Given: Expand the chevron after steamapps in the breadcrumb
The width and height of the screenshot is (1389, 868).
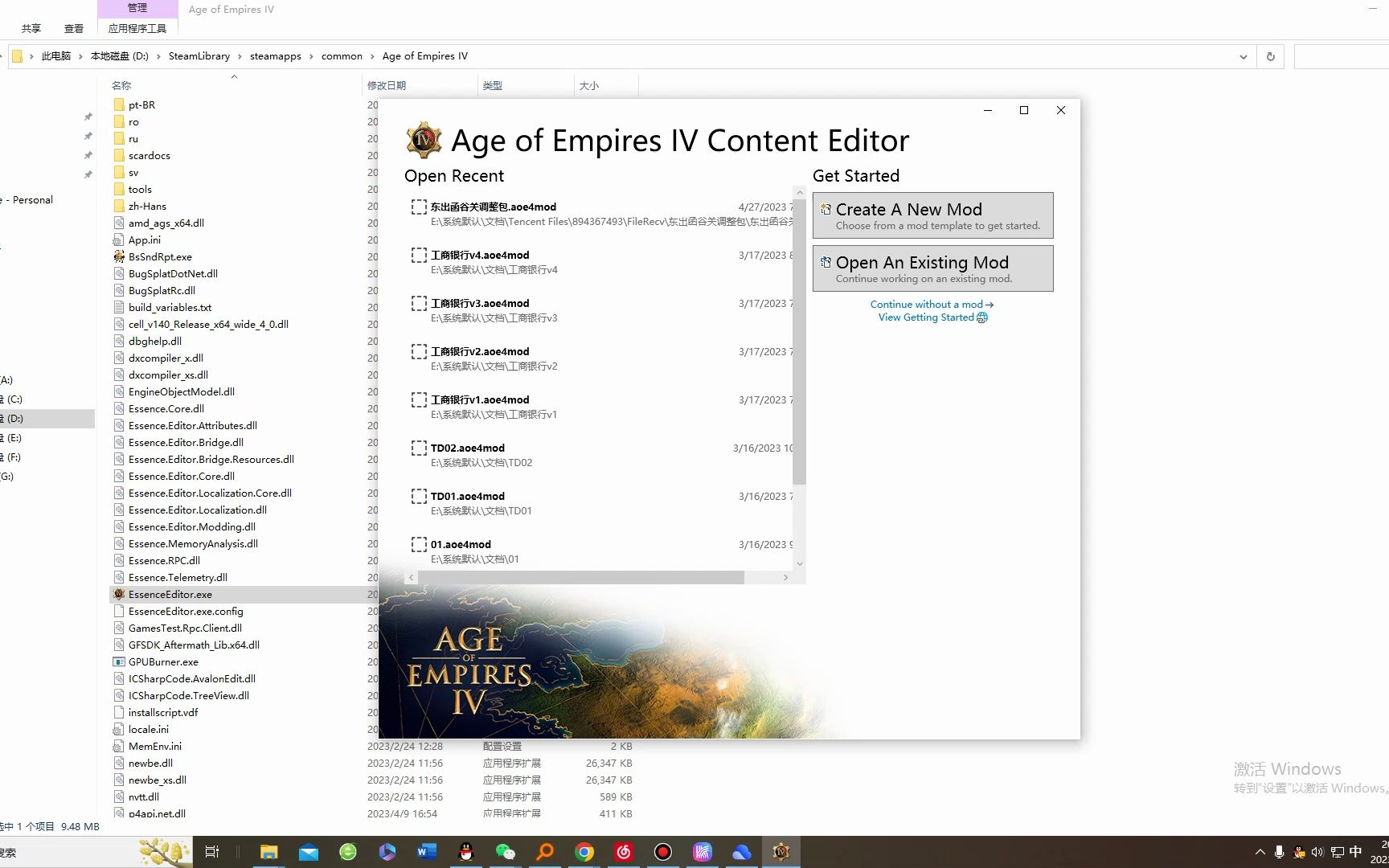Looking at the screenshot, I should click(311, 56).
